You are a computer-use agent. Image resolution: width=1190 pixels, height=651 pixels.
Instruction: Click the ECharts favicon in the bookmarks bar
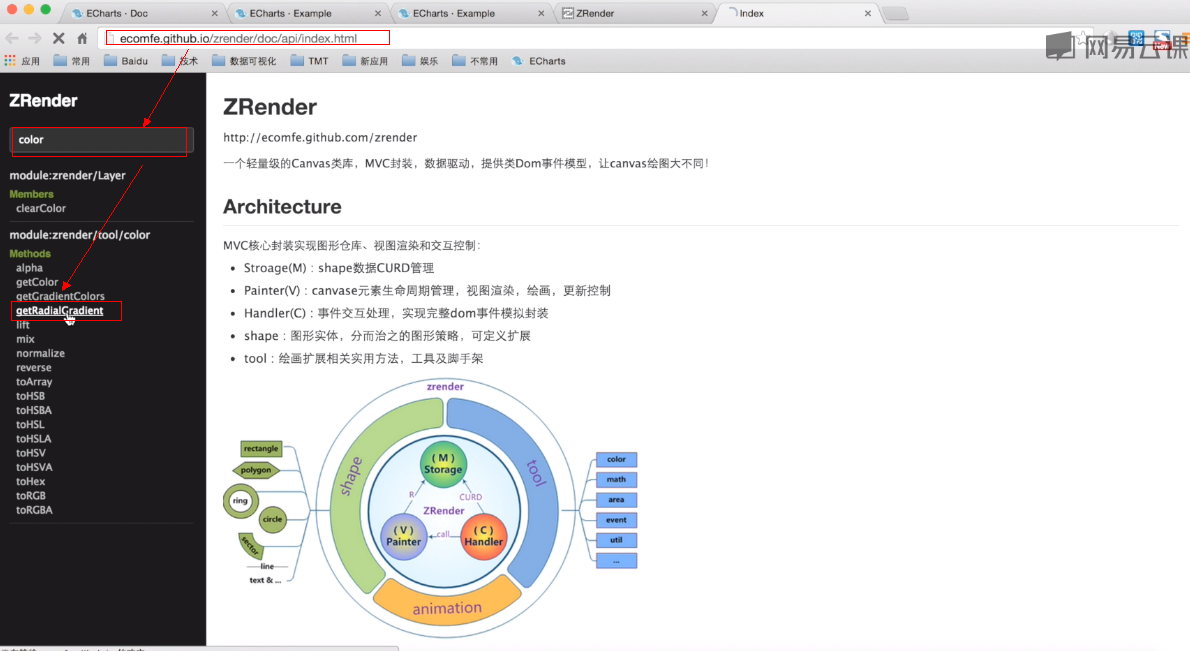click(x=519, y=61)
